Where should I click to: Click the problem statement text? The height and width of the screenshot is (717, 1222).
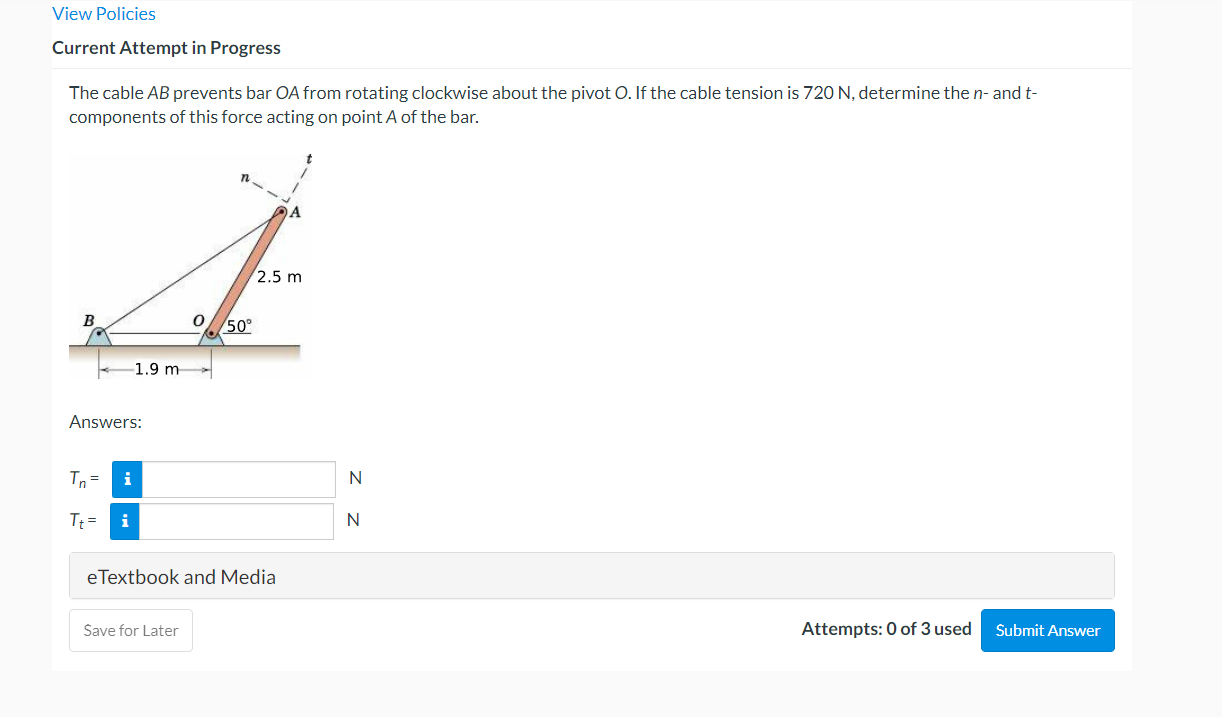click(x=553, y=105)
